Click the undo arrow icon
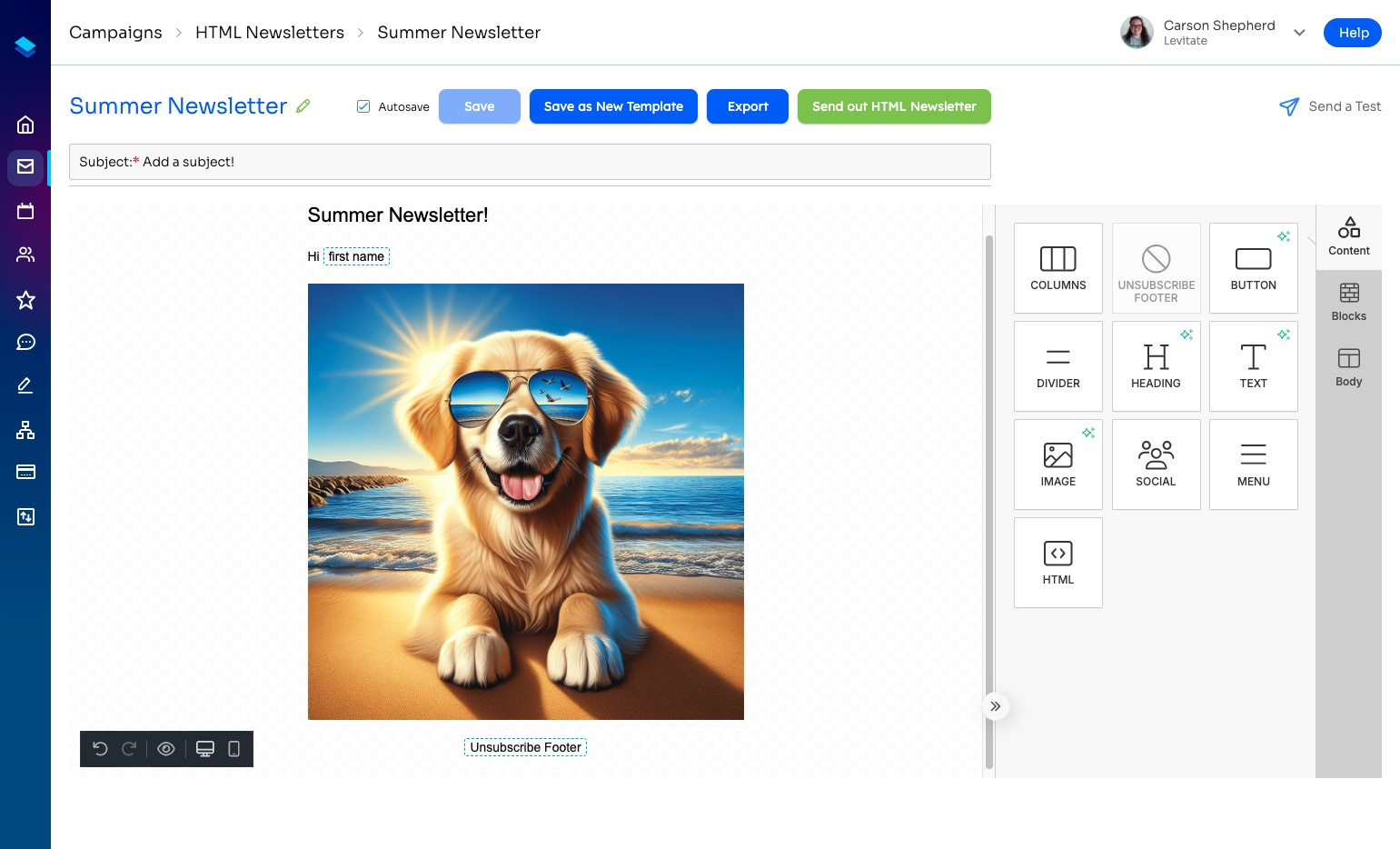This screenshot has width=1400, height=849. 100,749
